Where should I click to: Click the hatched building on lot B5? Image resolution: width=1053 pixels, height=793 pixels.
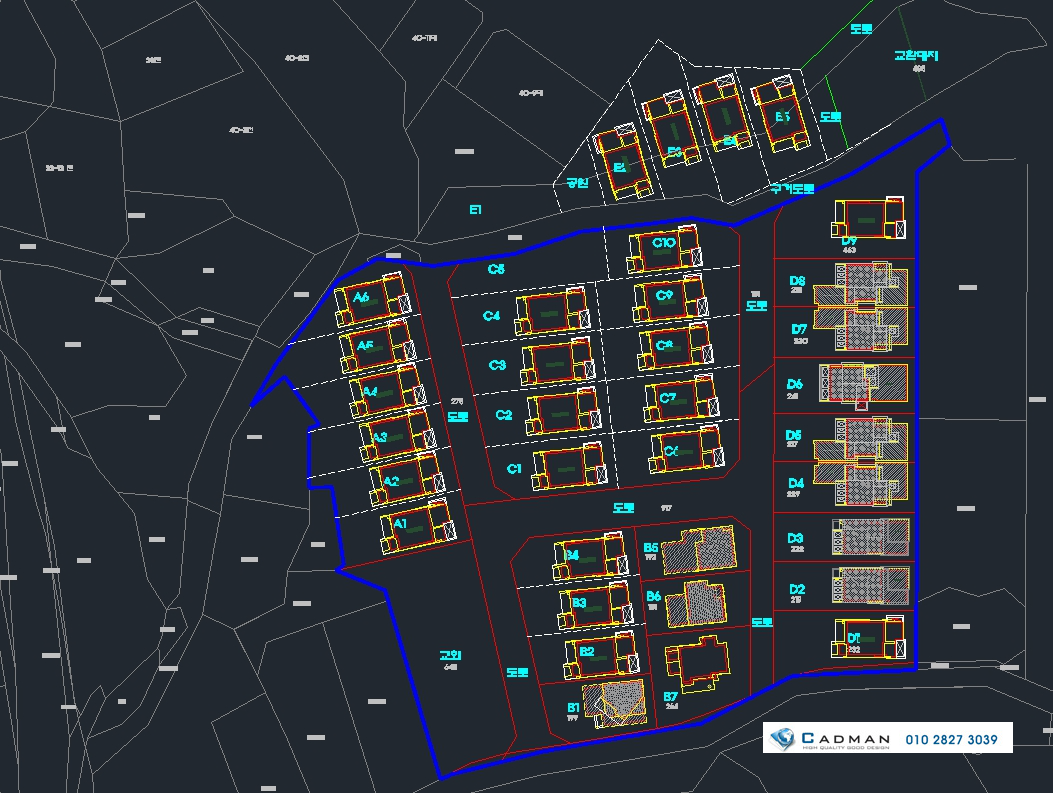tap(698, 550)
